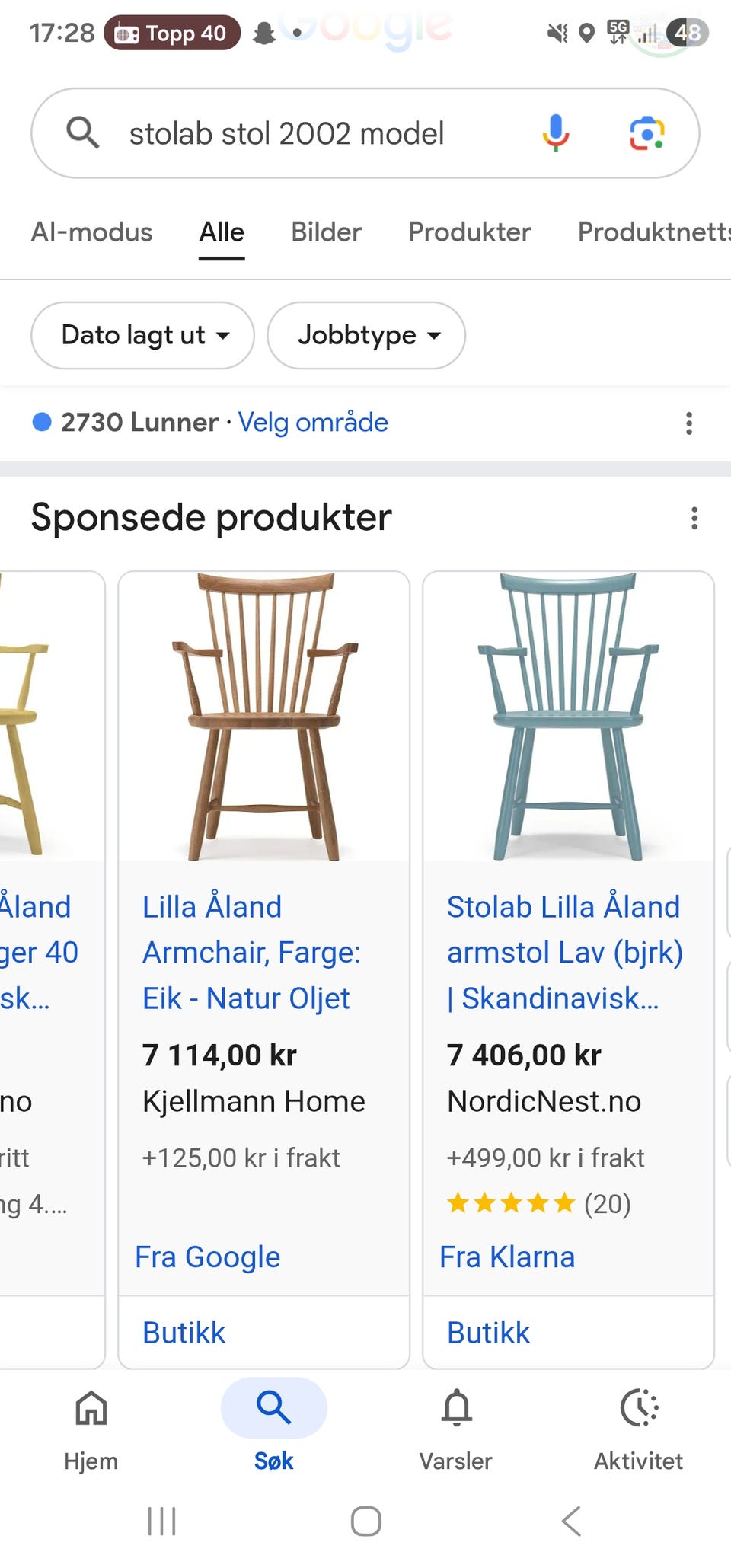Tap Android recent apps button
This screenshot has height=1568, width=731.
(x=161, y=1522)
